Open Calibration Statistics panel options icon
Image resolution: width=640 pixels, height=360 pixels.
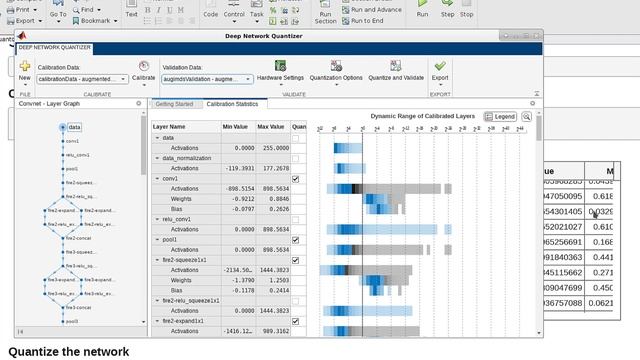pos(533,104)
